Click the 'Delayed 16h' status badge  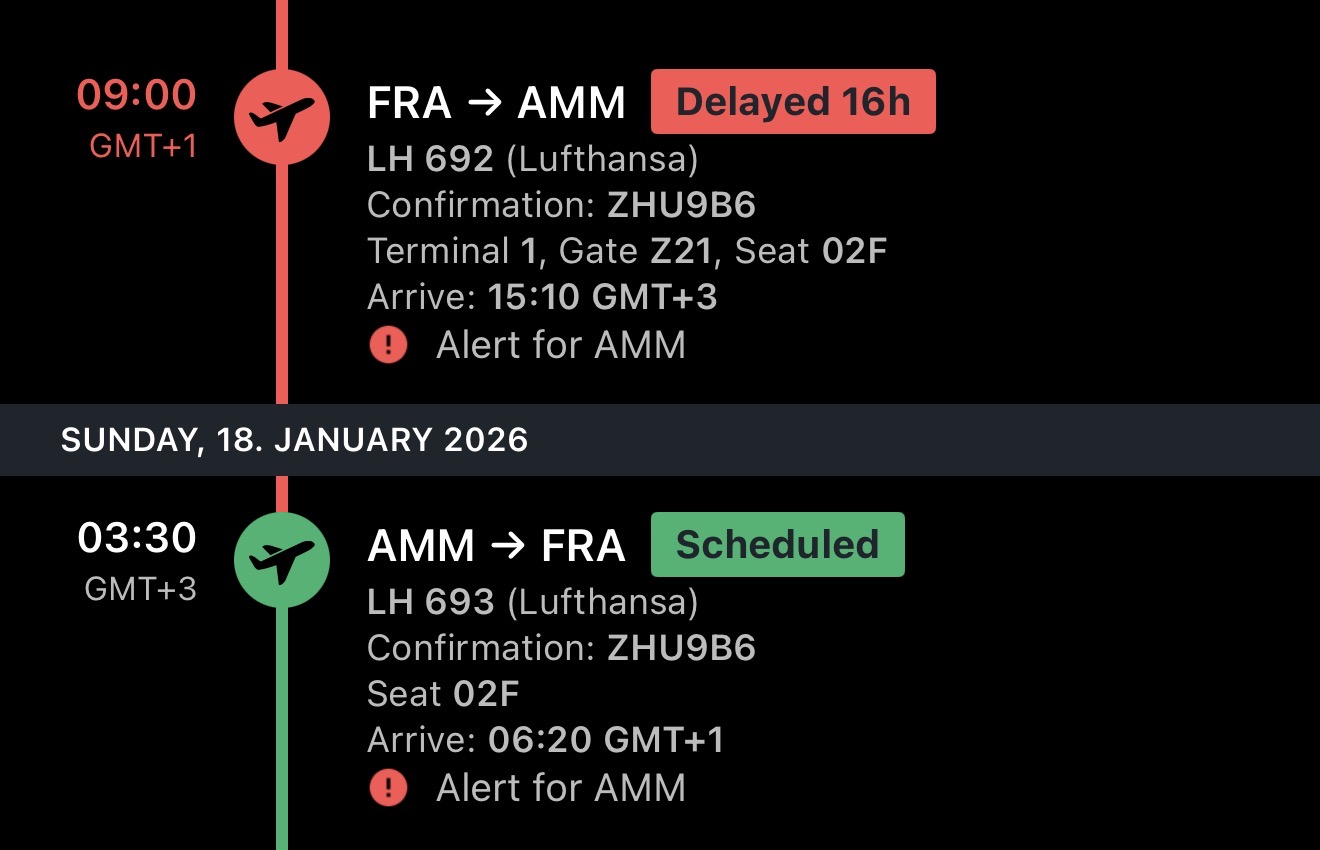[793, 100]
